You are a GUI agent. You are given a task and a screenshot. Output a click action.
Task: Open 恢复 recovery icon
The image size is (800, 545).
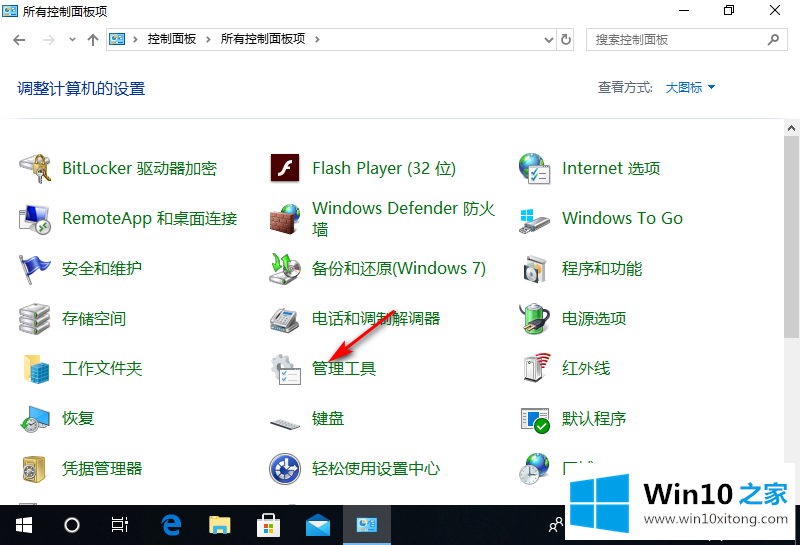coord(35,419)
